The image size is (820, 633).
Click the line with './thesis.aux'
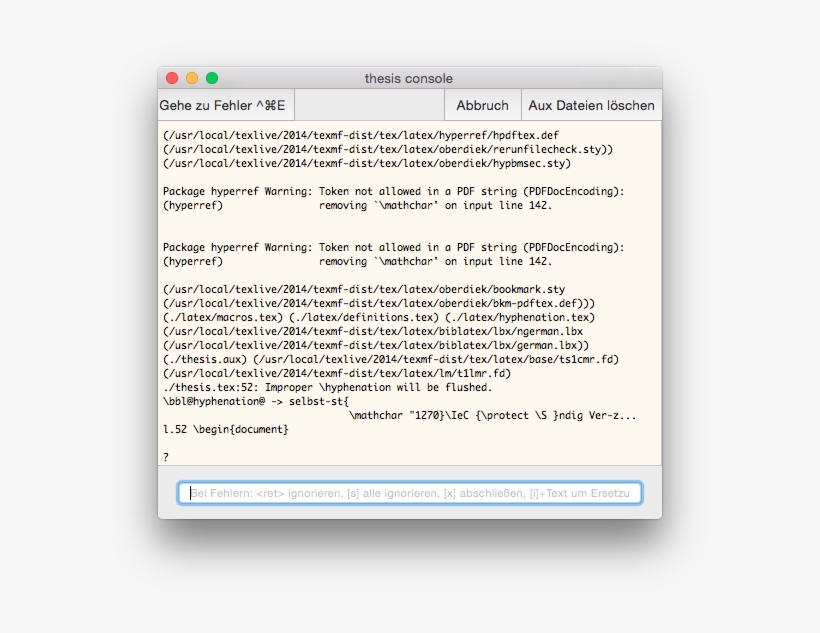coord(391,359)
